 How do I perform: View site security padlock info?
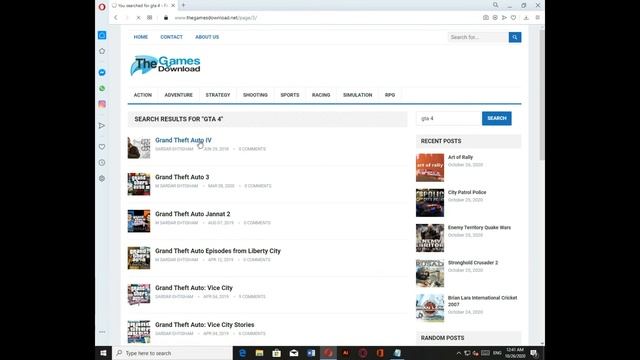point(166,18)
